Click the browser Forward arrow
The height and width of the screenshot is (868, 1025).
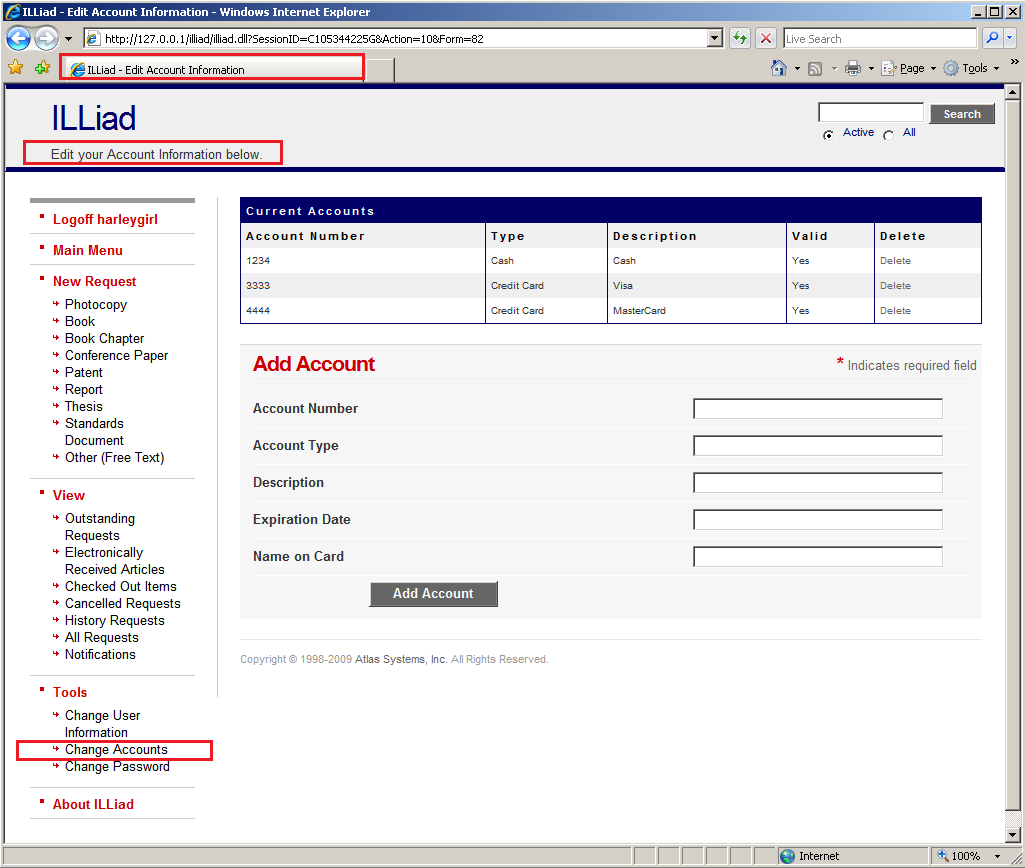coord(46,37)
